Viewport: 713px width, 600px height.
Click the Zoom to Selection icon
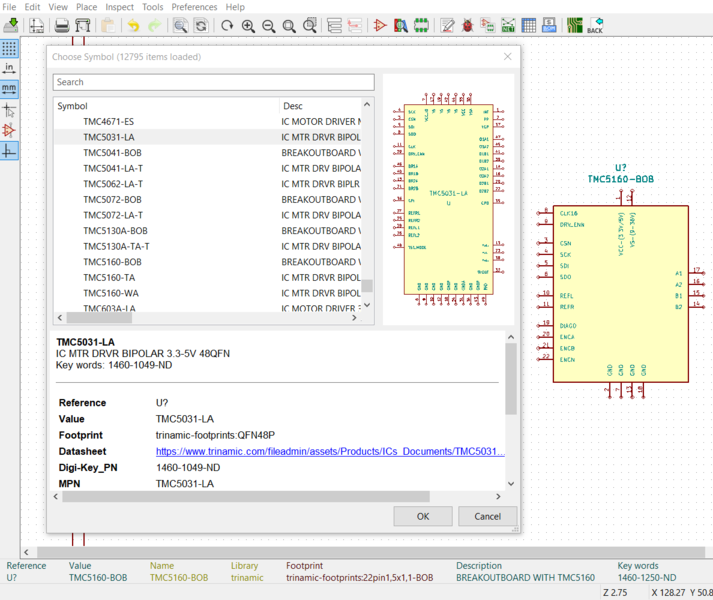[310, 25]
